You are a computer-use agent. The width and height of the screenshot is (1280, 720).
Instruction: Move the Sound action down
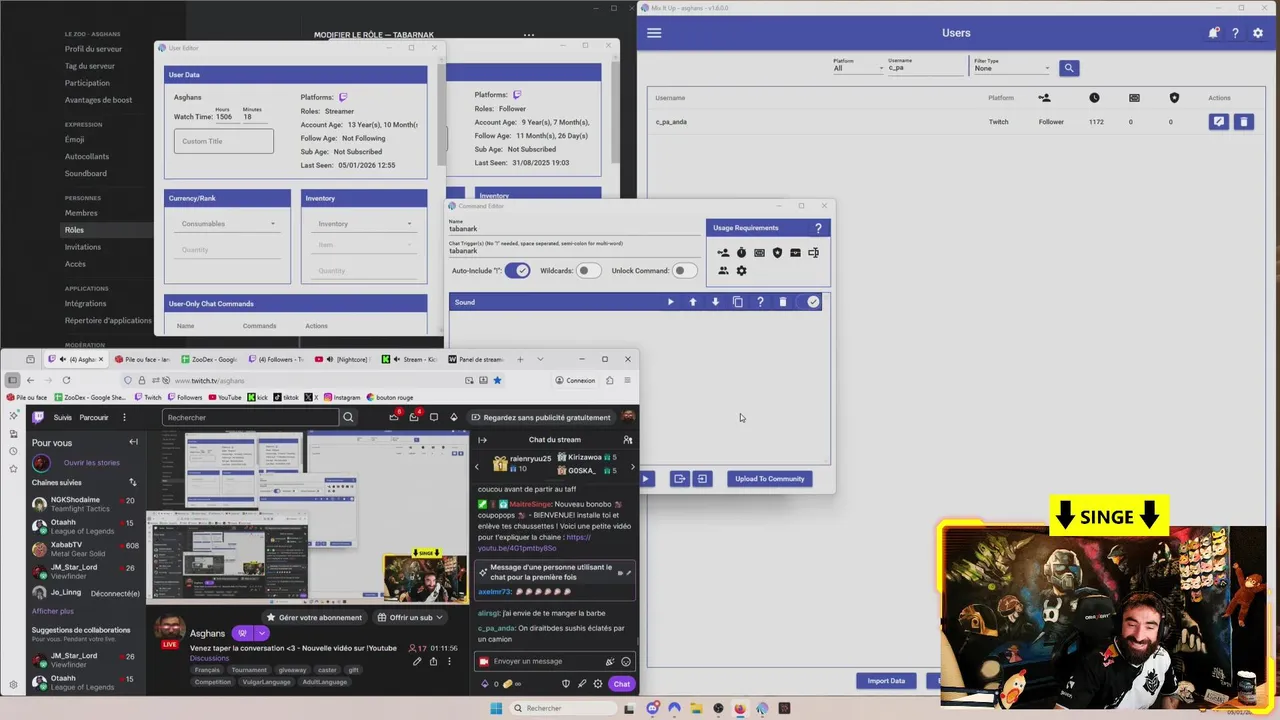(x=715, y=302)
